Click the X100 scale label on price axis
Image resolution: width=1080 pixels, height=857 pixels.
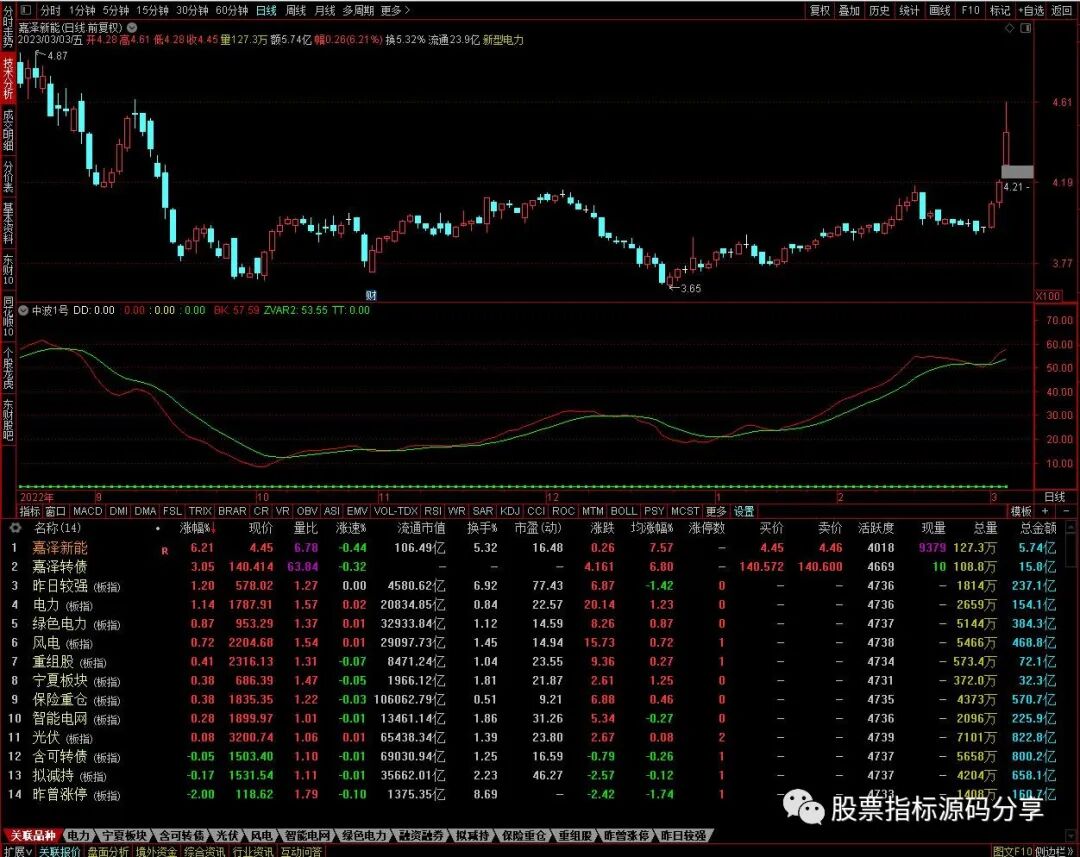(1048, 296)
